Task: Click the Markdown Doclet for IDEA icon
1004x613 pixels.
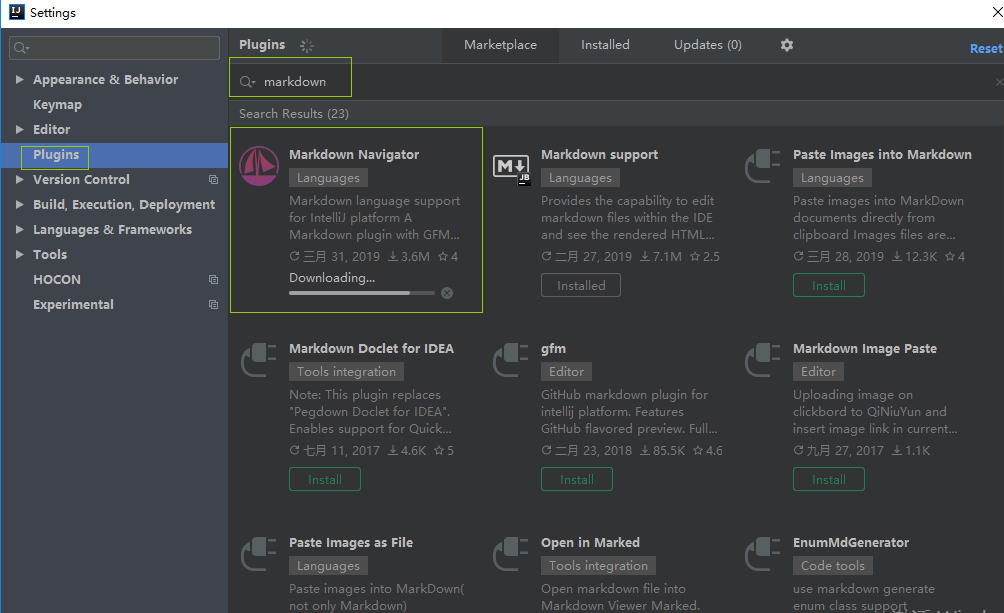Action: pyautogui.click(x=258, y=360)
